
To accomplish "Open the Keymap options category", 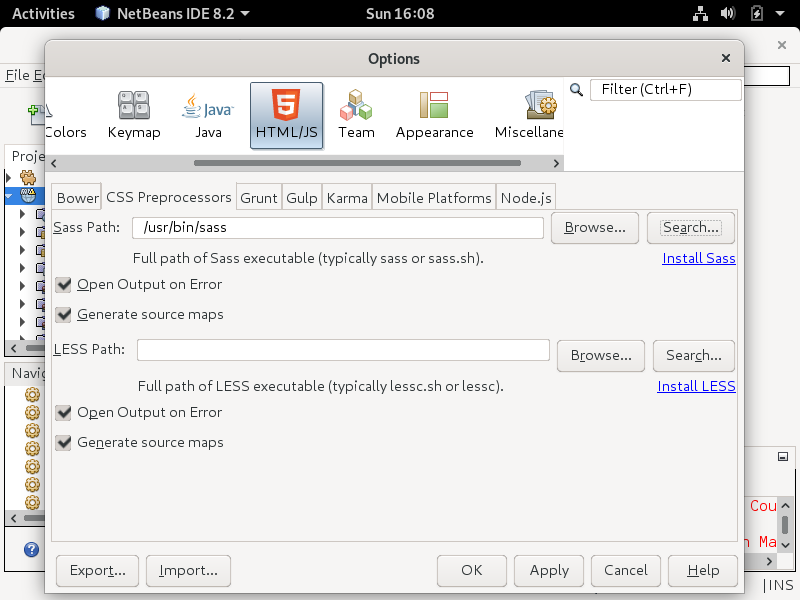I will (x=134, y=116).
